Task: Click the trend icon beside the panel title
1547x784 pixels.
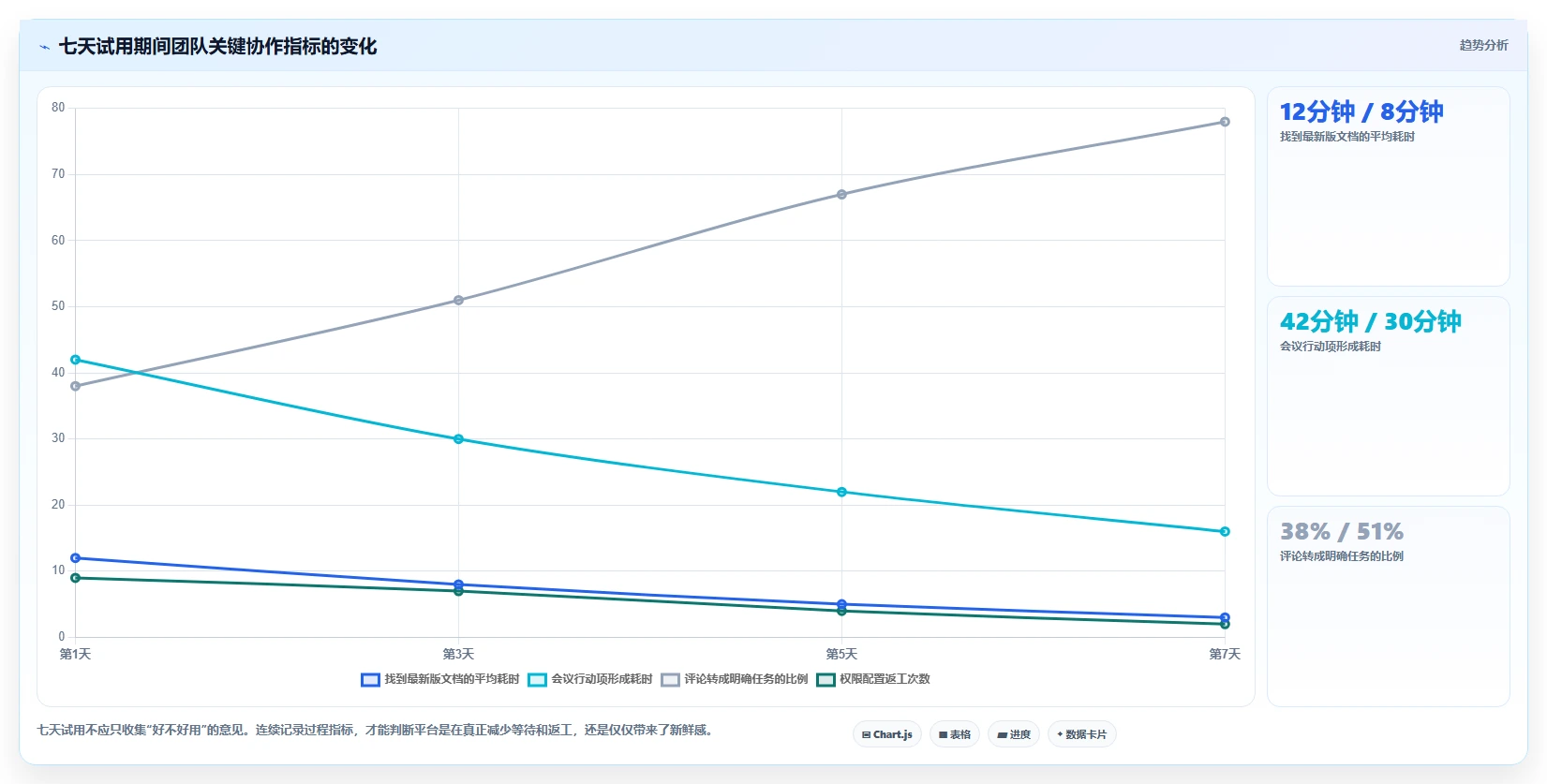Action: pos(44,47)
